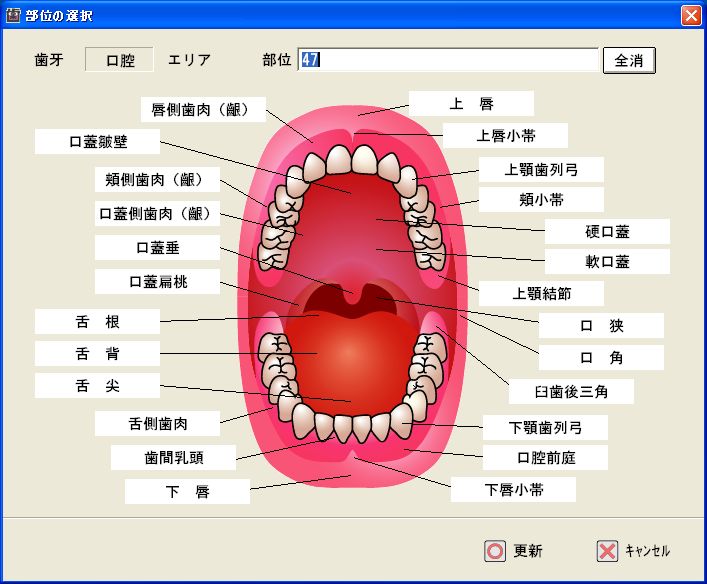Select the 下唇小帯 label
Viewport: 707px width, 584px height.
click(514, 489)
